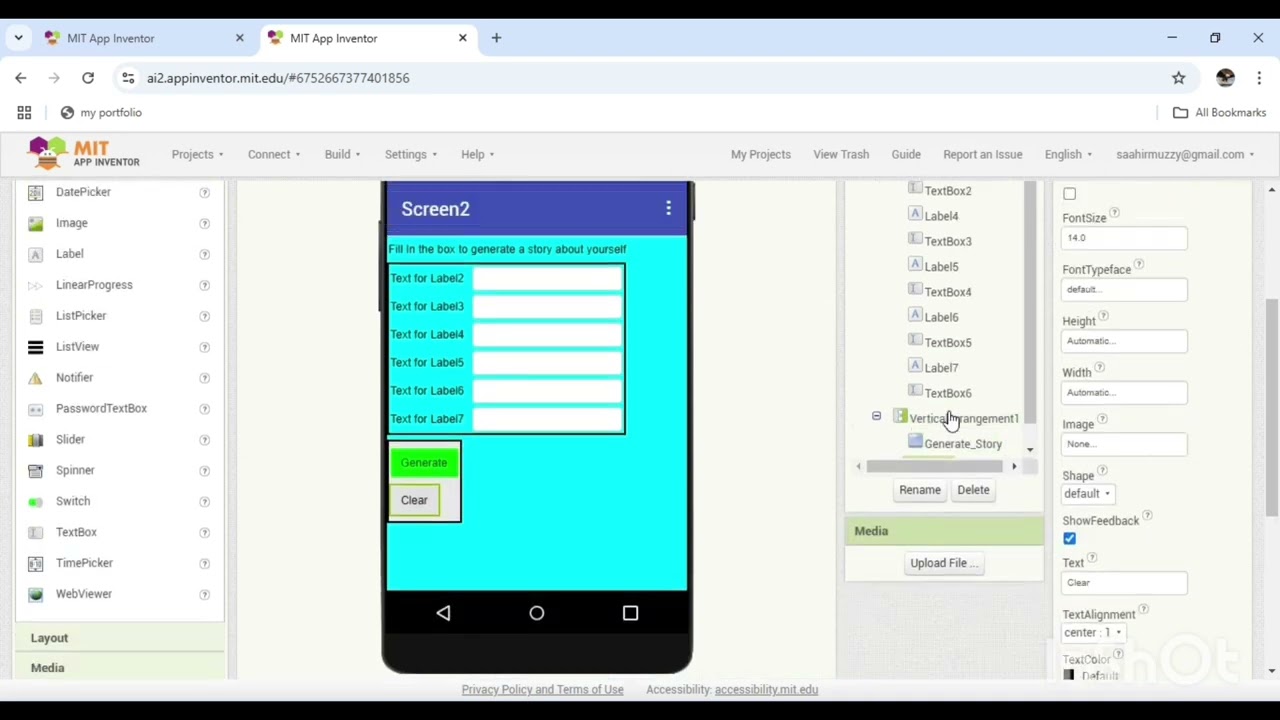This screenshot has width=1280, height=720.
Task: Expand the Media palette section
Action: (120, 667)
